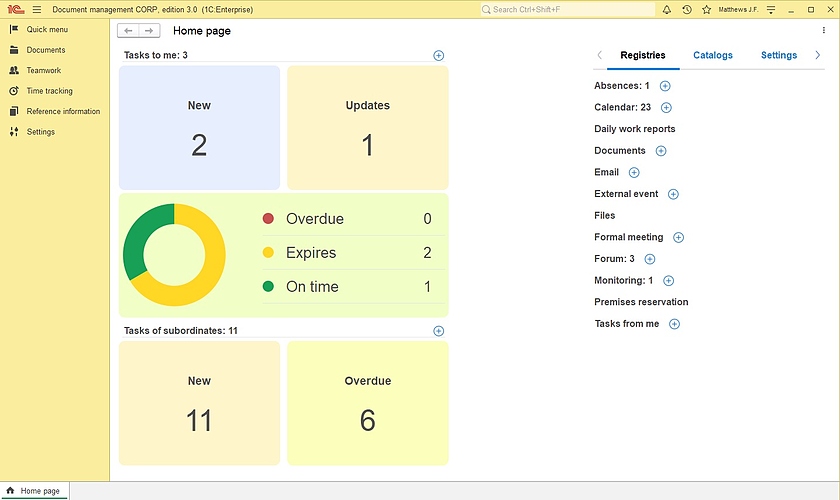Open title bar service settings dropdown
The image size is (840, 500).
point(771,9)
